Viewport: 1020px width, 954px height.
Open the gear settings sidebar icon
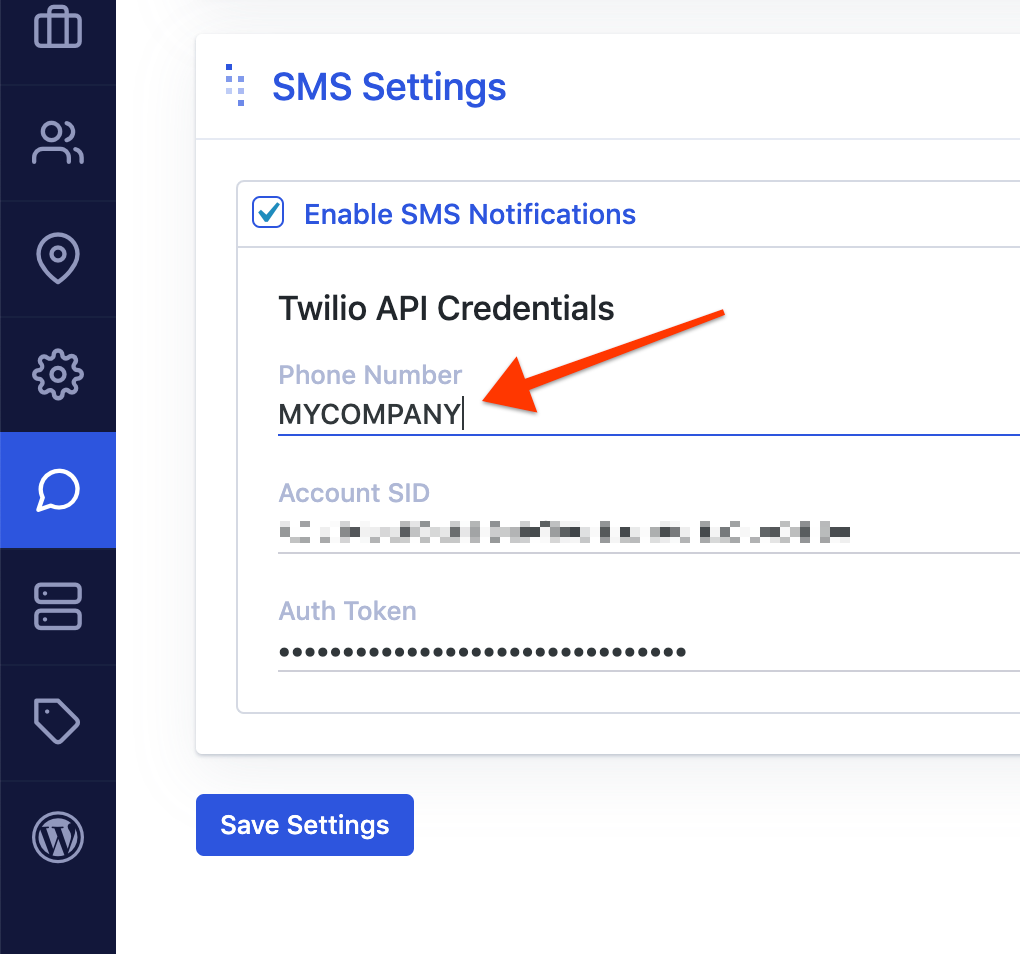coord(58,375)
